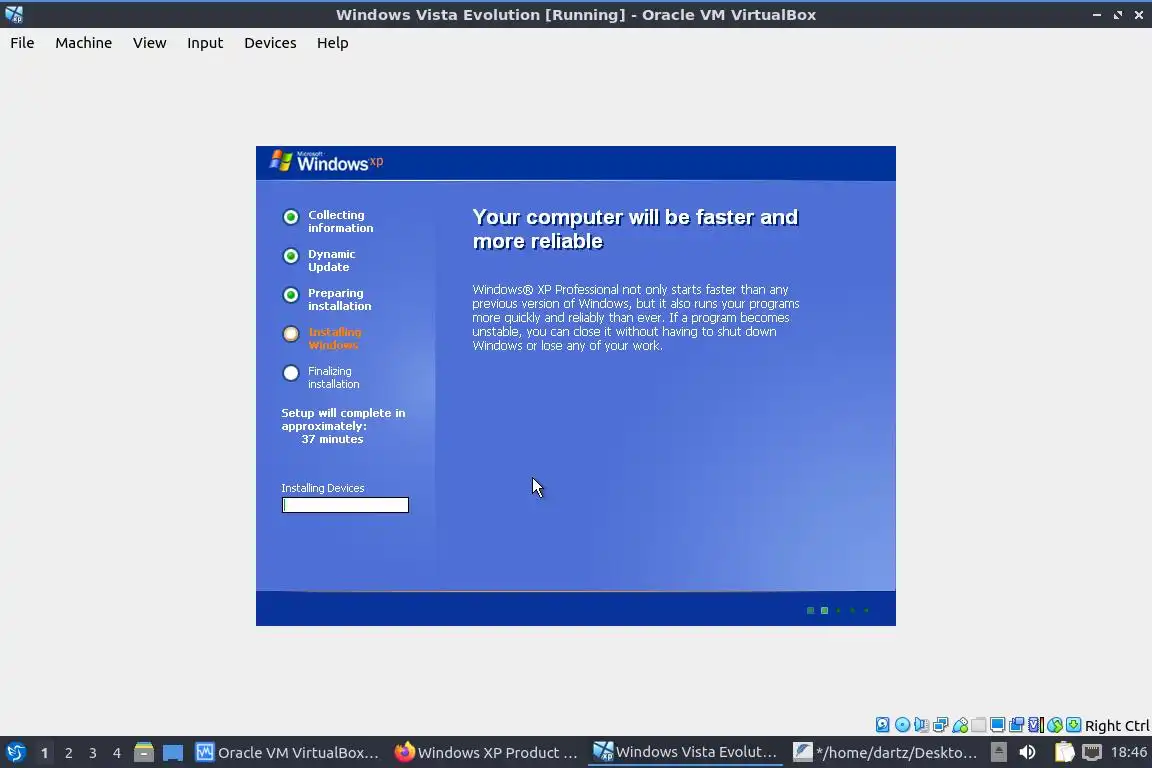Click 'Your computer will be faster' heading
This screenshot has height=768, width=1152.
point(636,229)
